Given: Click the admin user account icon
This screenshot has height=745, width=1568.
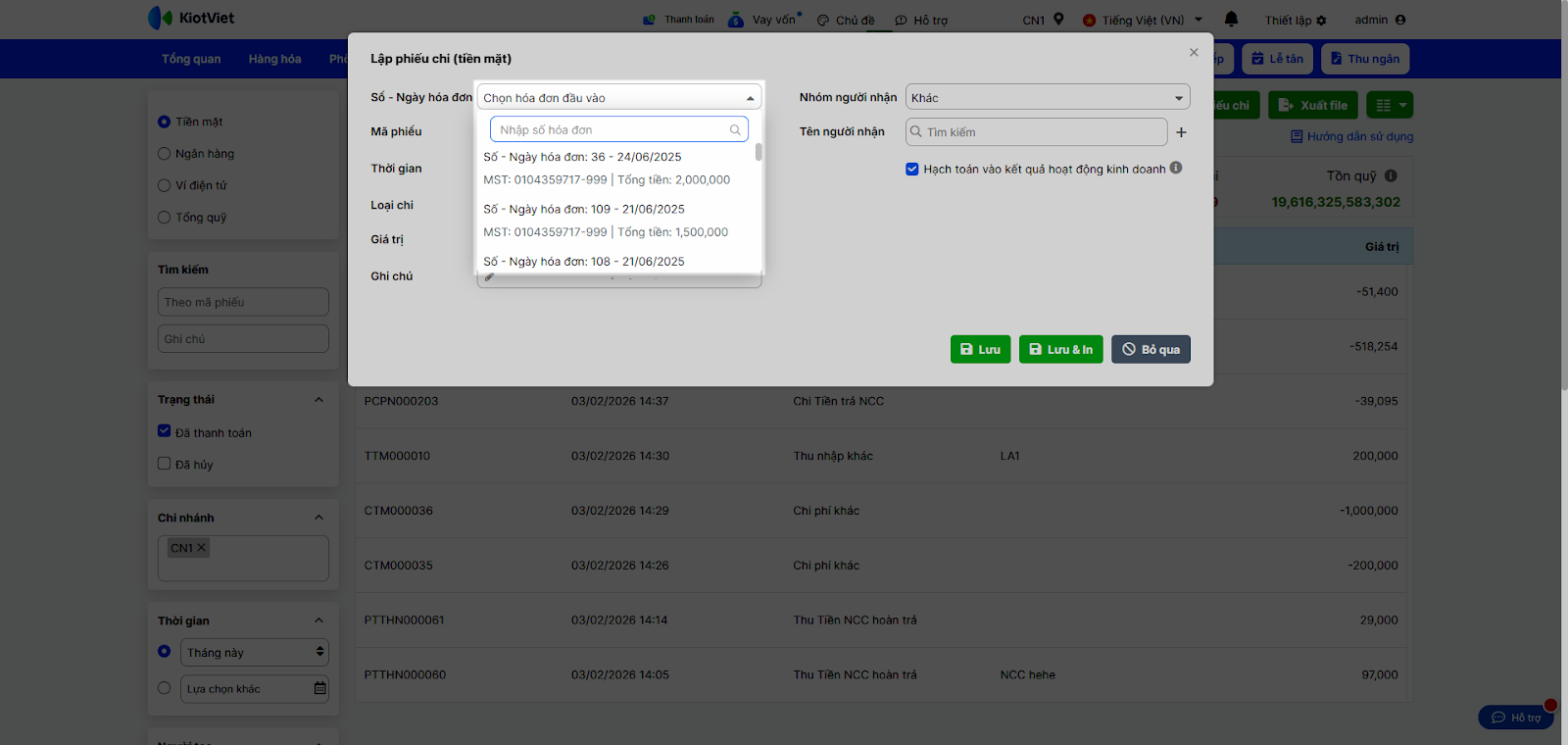Looking at the screenshot, I should tap(1400, 20).
